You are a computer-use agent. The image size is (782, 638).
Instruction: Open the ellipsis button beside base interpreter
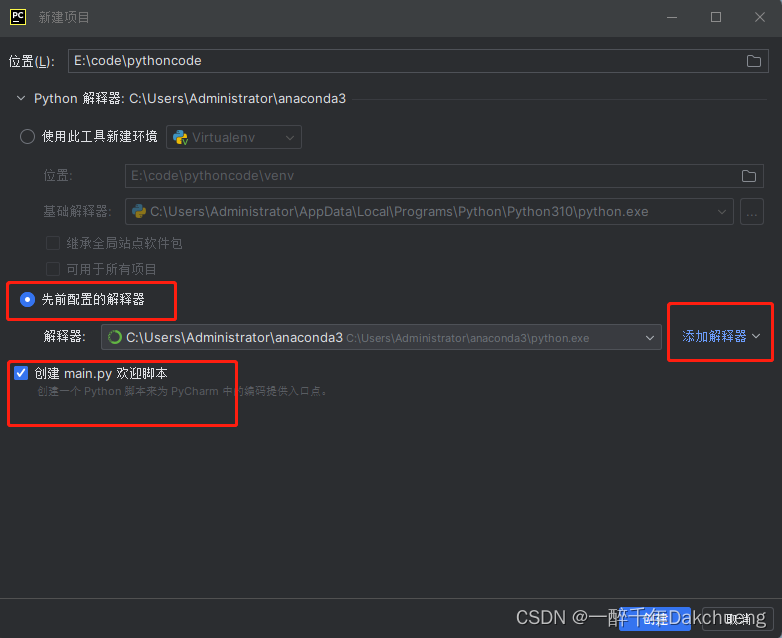coord(752,212)
